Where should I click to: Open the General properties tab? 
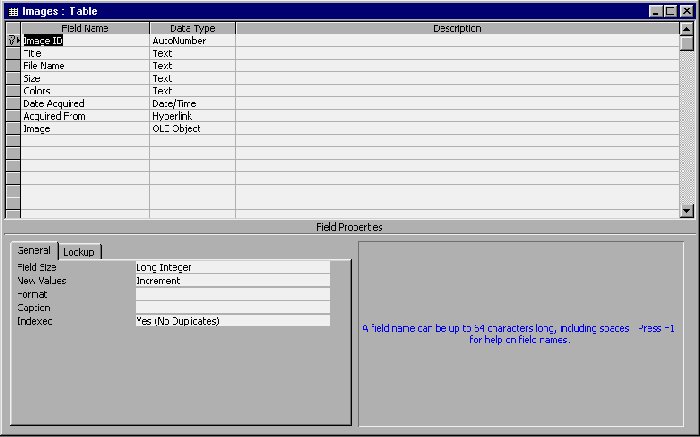[34, 251]
